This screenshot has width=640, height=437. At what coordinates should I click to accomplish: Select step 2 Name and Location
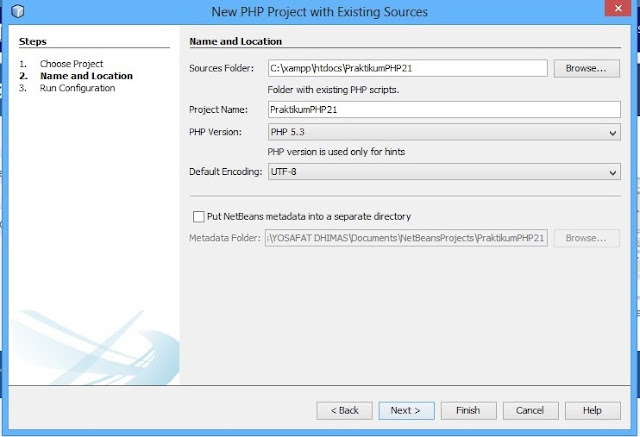[x=86, y=76]
